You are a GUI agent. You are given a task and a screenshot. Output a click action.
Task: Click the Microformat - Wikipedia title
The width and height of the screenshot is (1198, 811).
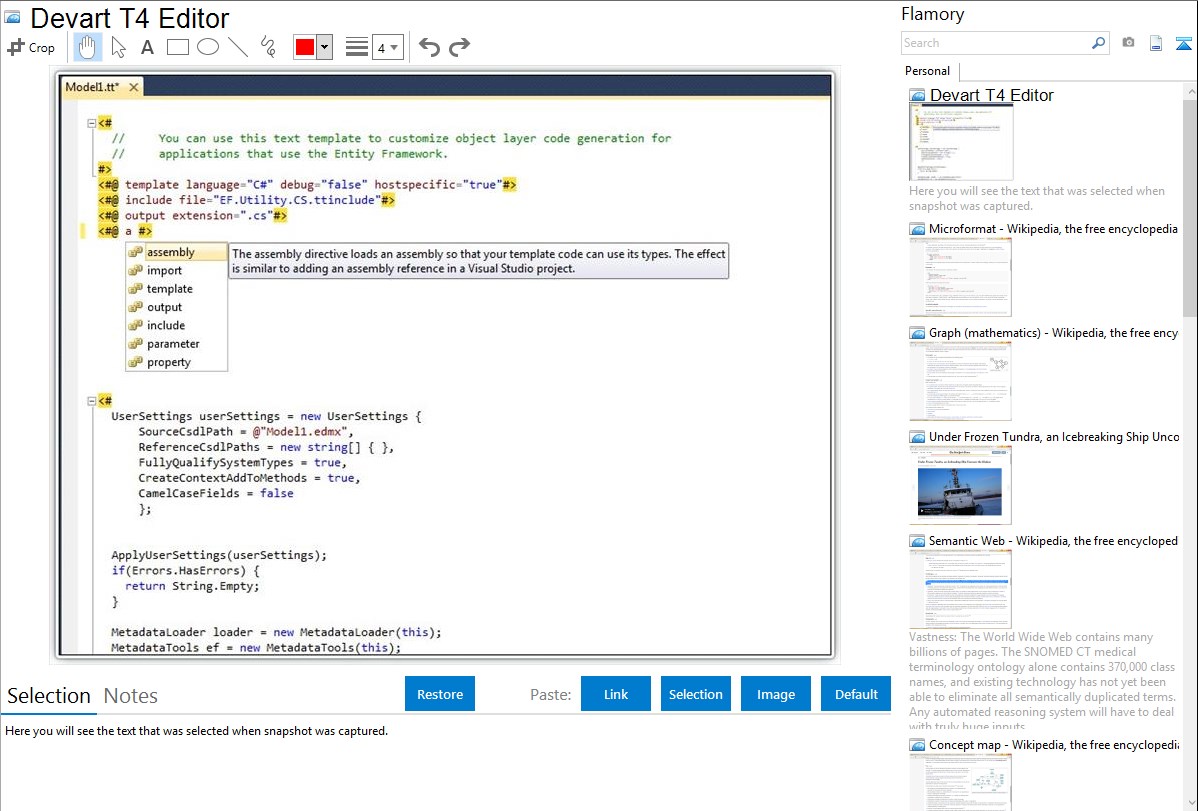(x=1053, y=229)
